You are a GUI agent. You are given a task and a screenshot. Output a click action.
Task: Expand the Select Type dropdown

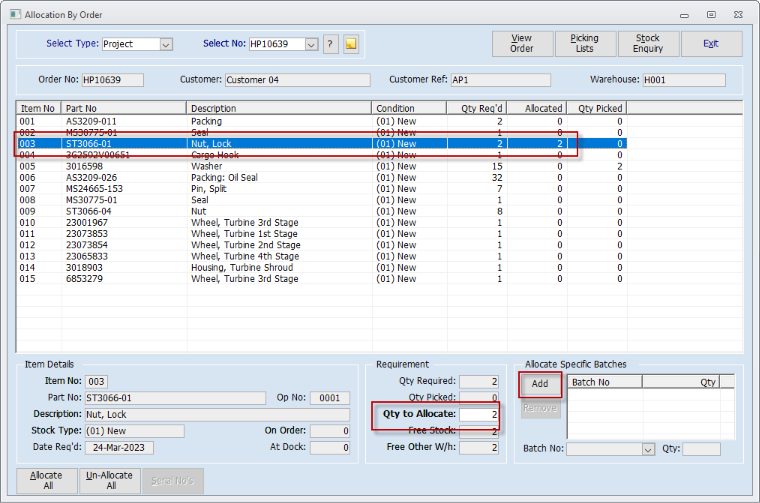[x=166, y=44]
